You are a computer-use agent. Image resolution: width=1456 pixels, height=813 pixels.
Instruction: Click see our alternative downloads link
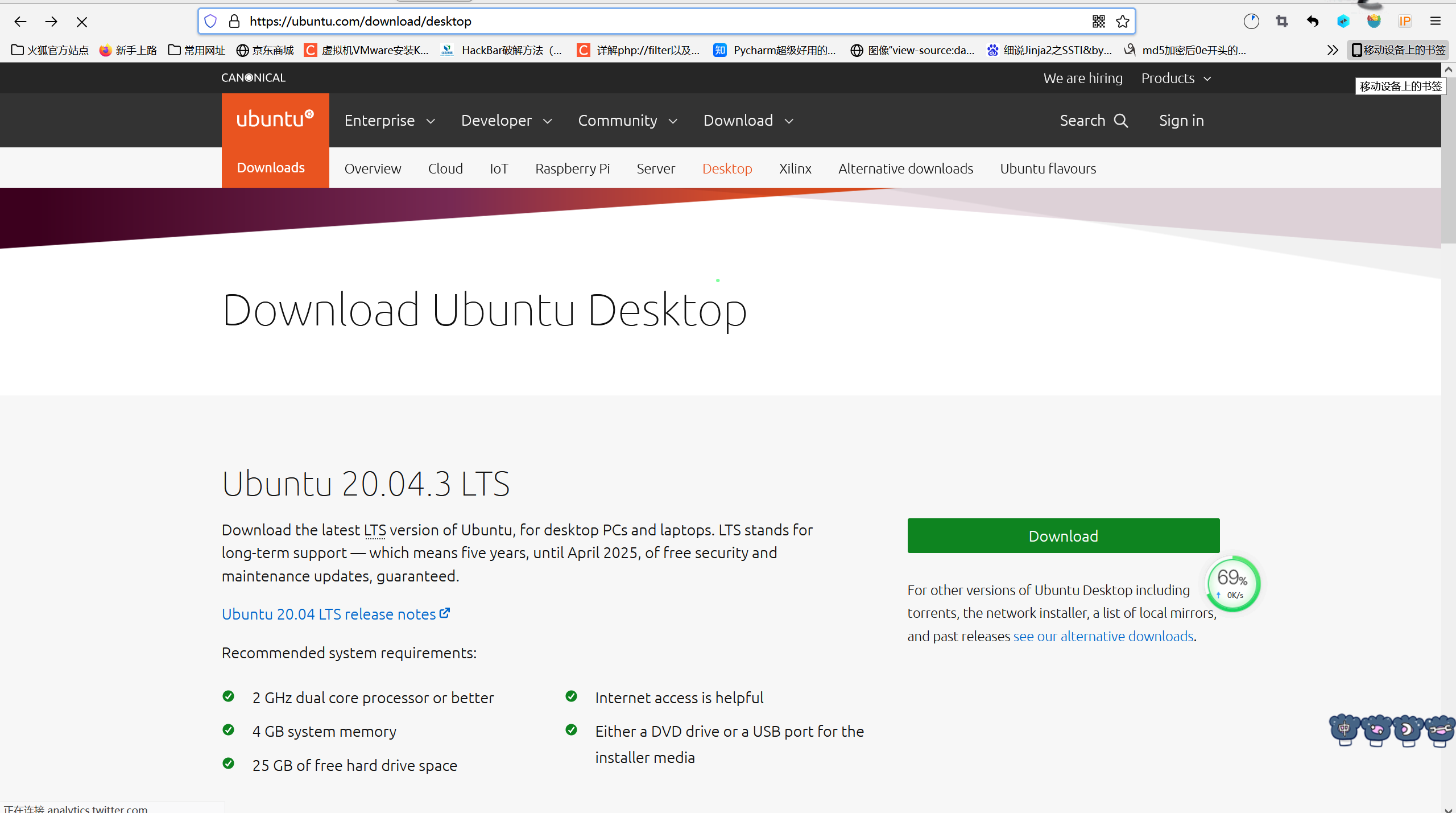(1103, 635)
